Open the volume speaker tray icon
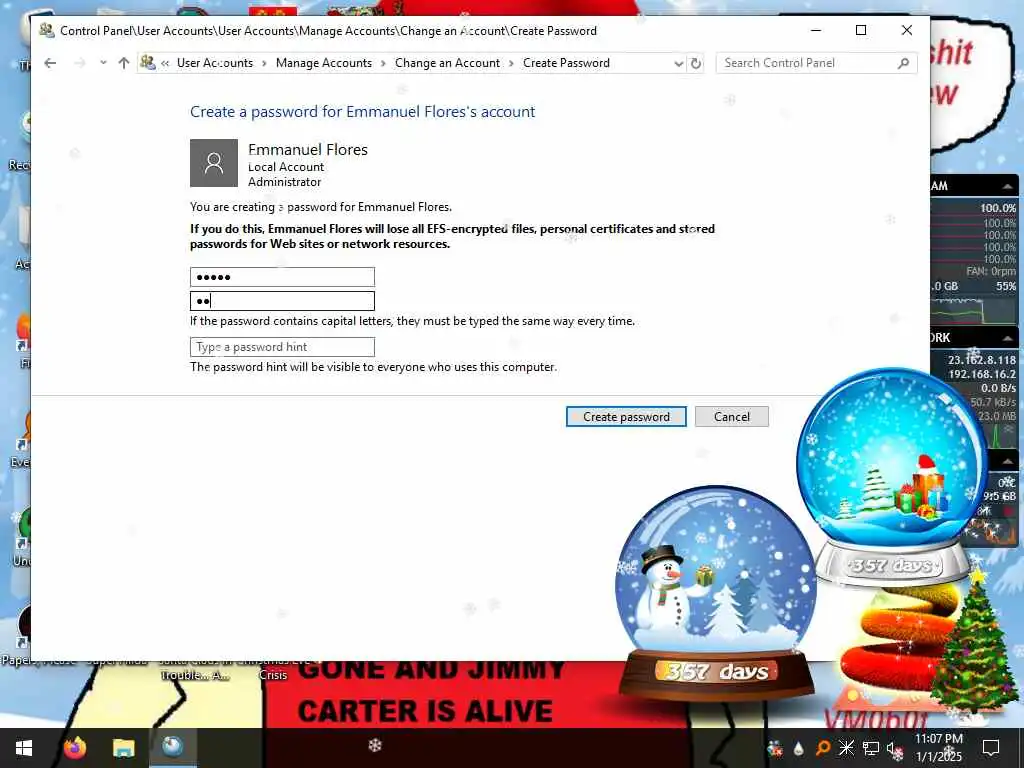 (x=895, y=750)
